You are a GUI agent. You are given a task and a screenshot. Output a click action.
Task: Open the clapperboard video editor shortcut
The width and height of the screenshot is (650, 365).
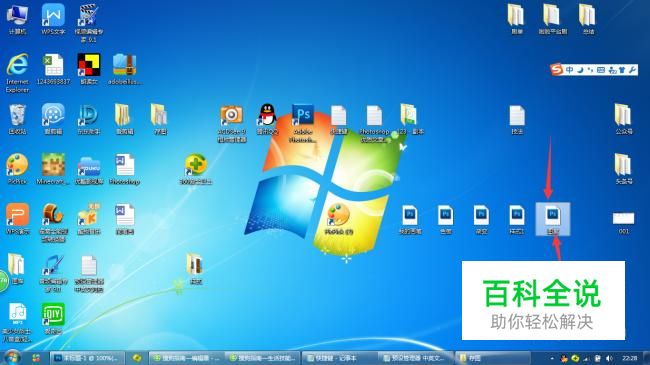(x=89, y=22)
